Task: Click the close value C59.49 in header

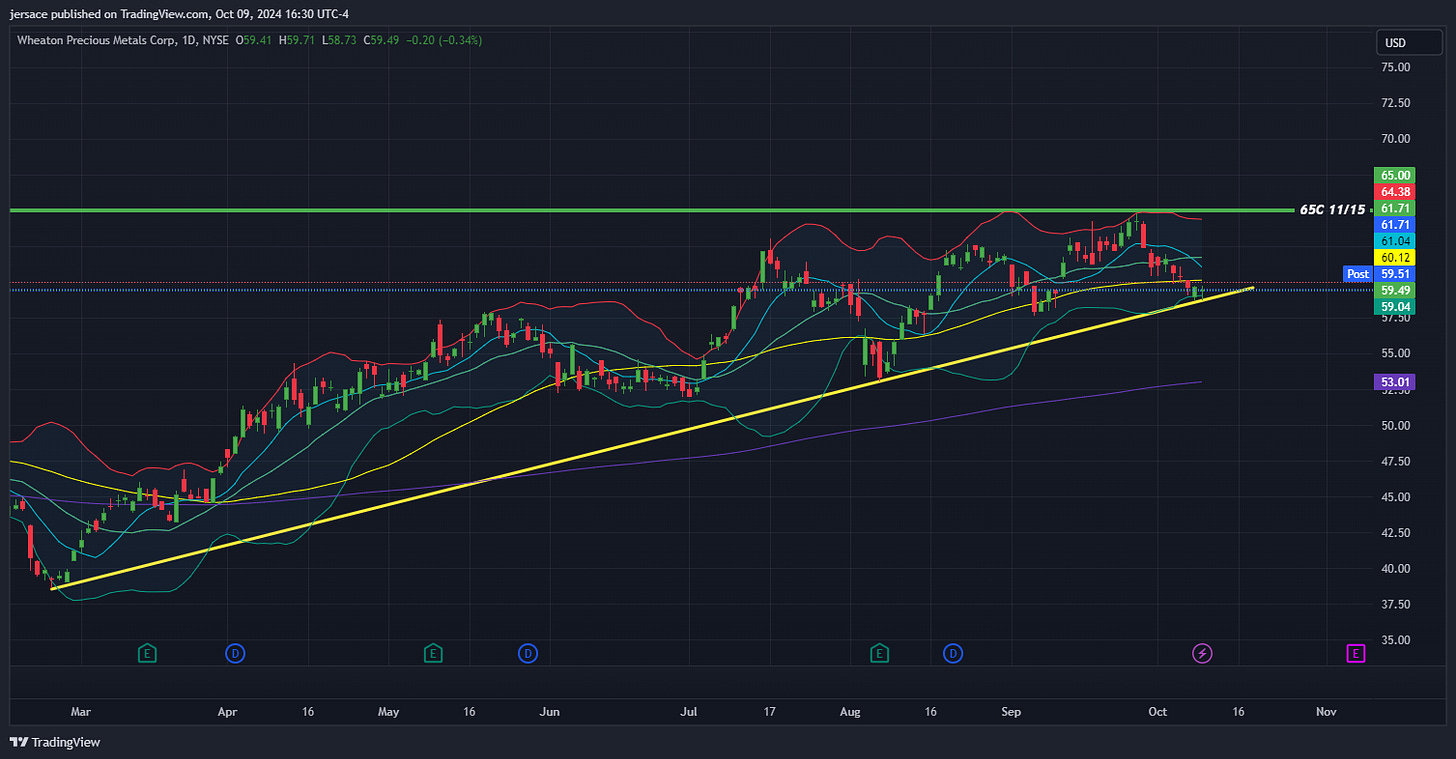Action: click(x=381, y=40)
